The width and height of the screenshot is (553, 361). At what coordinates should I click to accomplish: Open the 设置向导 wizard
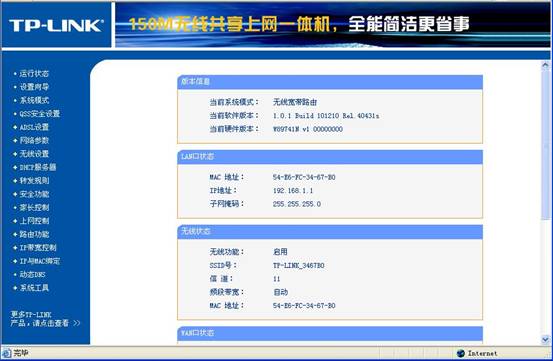(34, 87)
